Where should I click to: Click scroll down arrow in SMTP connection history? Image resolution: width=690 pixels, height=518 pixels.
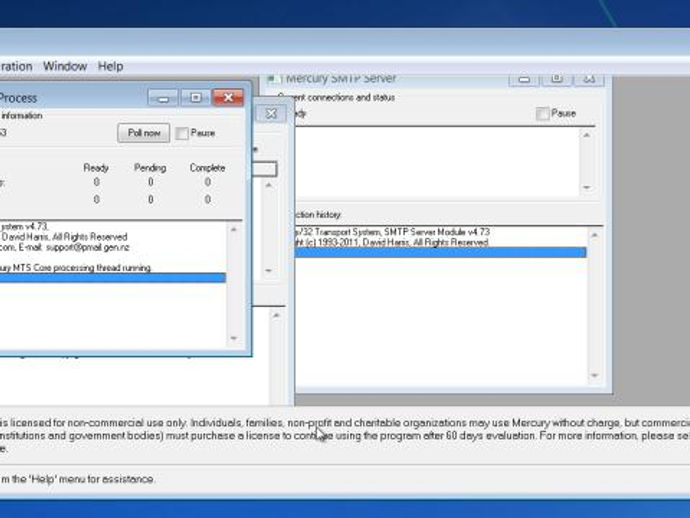click(595, 375)
